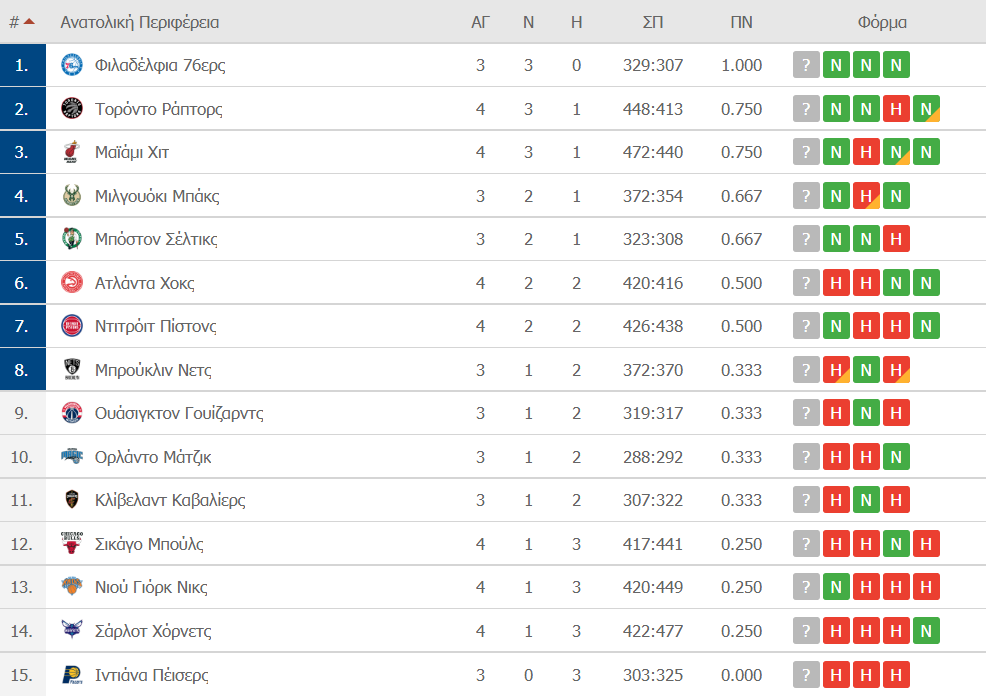This screenshot has height=696, width=986.
Task: Open the Σάρλοτ Χόρνετς team link
Action: click(x=153, y=631)
